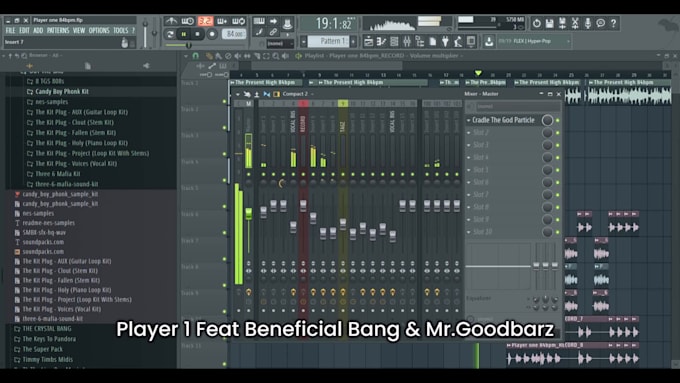This screenshot has height=383, width=680.
Task: Click the FLEX | Hyper-Pop news panel
Action: point(533,41)
